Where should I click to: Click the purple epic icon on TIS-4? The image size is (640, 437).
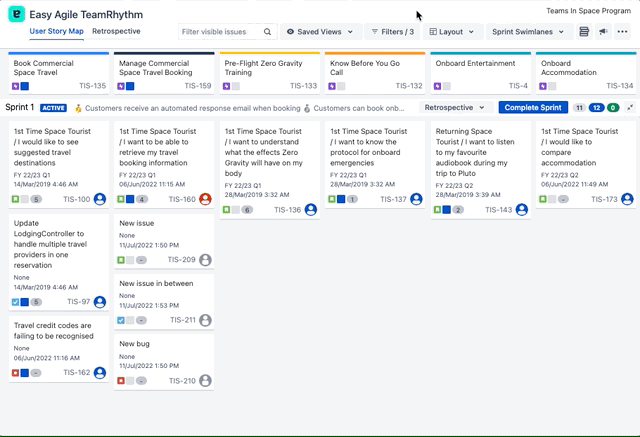438,86
